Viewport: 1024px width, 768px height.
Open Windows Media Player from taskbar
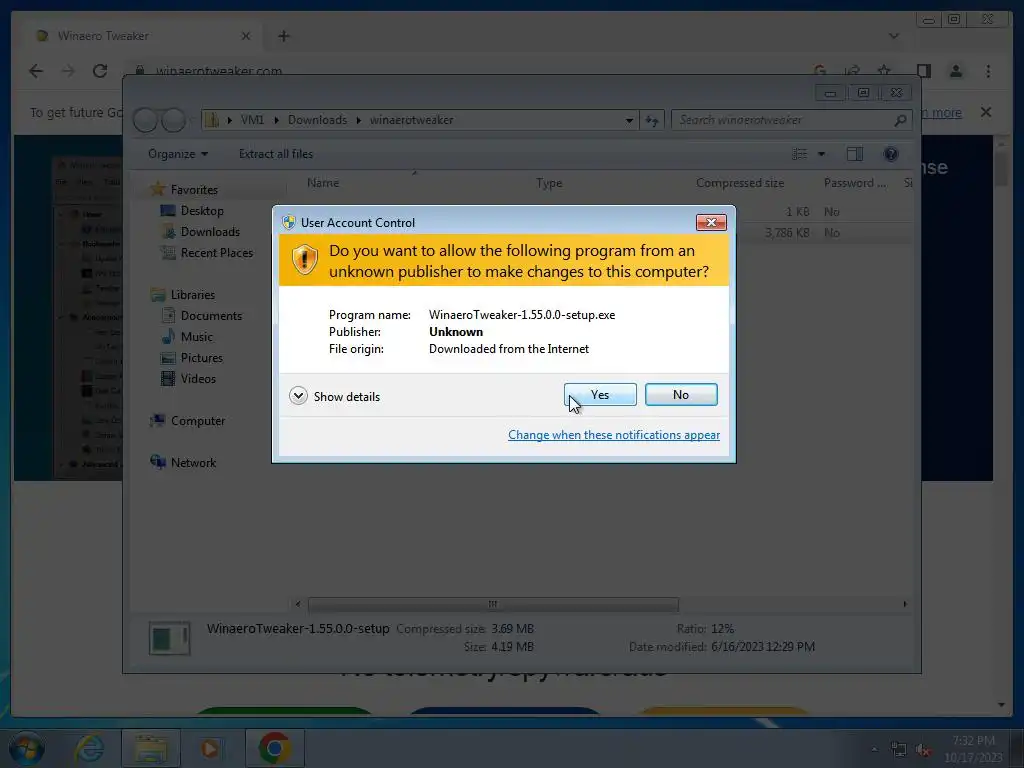[210, 748]
